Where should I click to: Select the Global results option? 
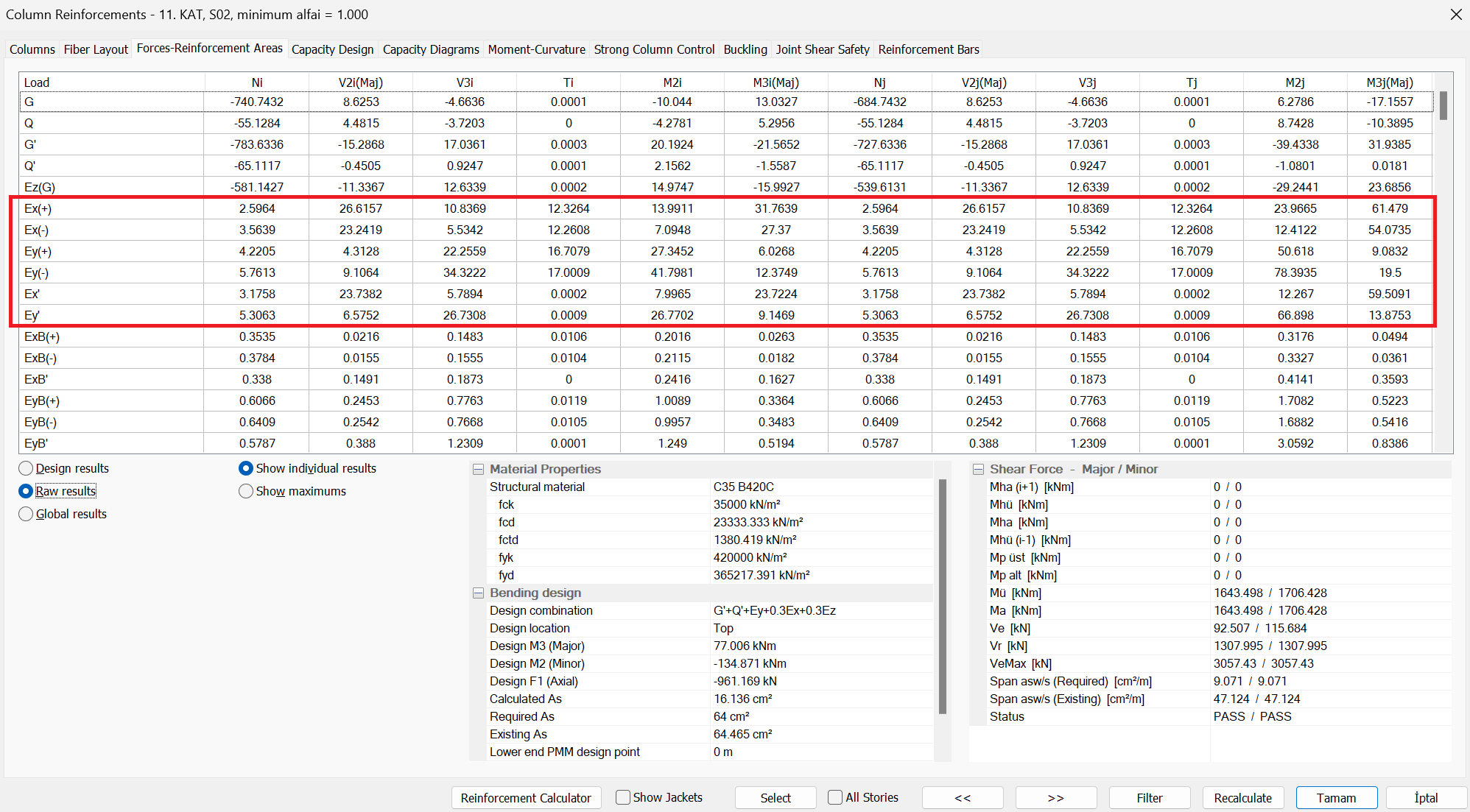27,515
